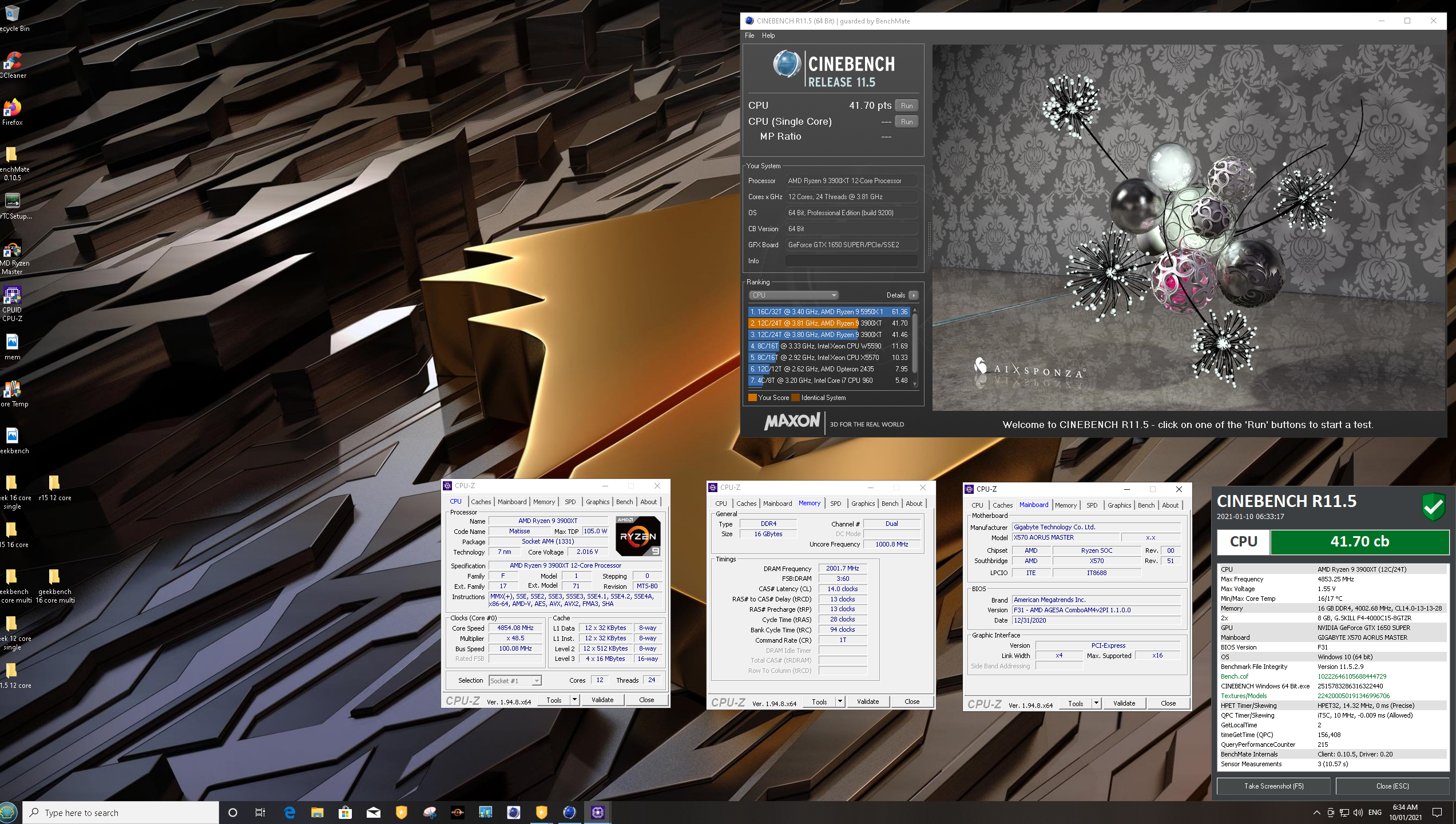Open Graphics tab in CPU-Z Mainboard window
Viewport: 1456px width, 824px height.
[1120, 505]
